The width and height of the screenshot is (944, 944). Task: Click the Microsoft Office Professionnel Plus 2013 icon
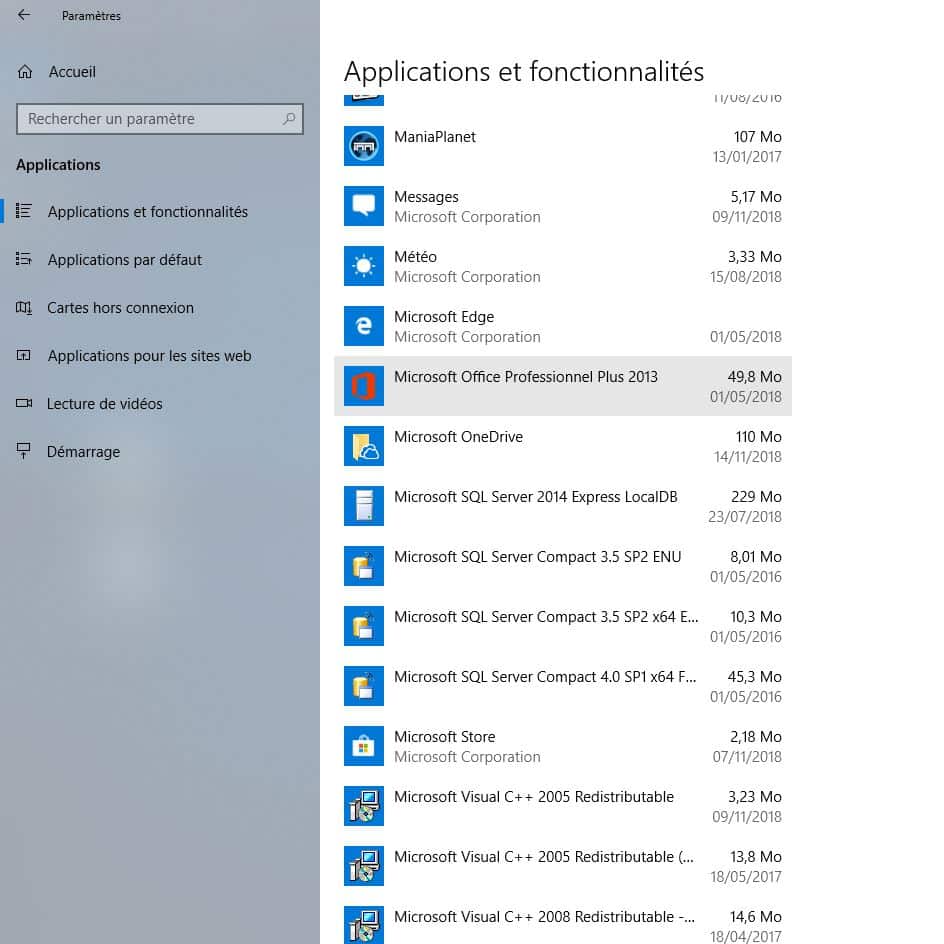coord(363,386)
